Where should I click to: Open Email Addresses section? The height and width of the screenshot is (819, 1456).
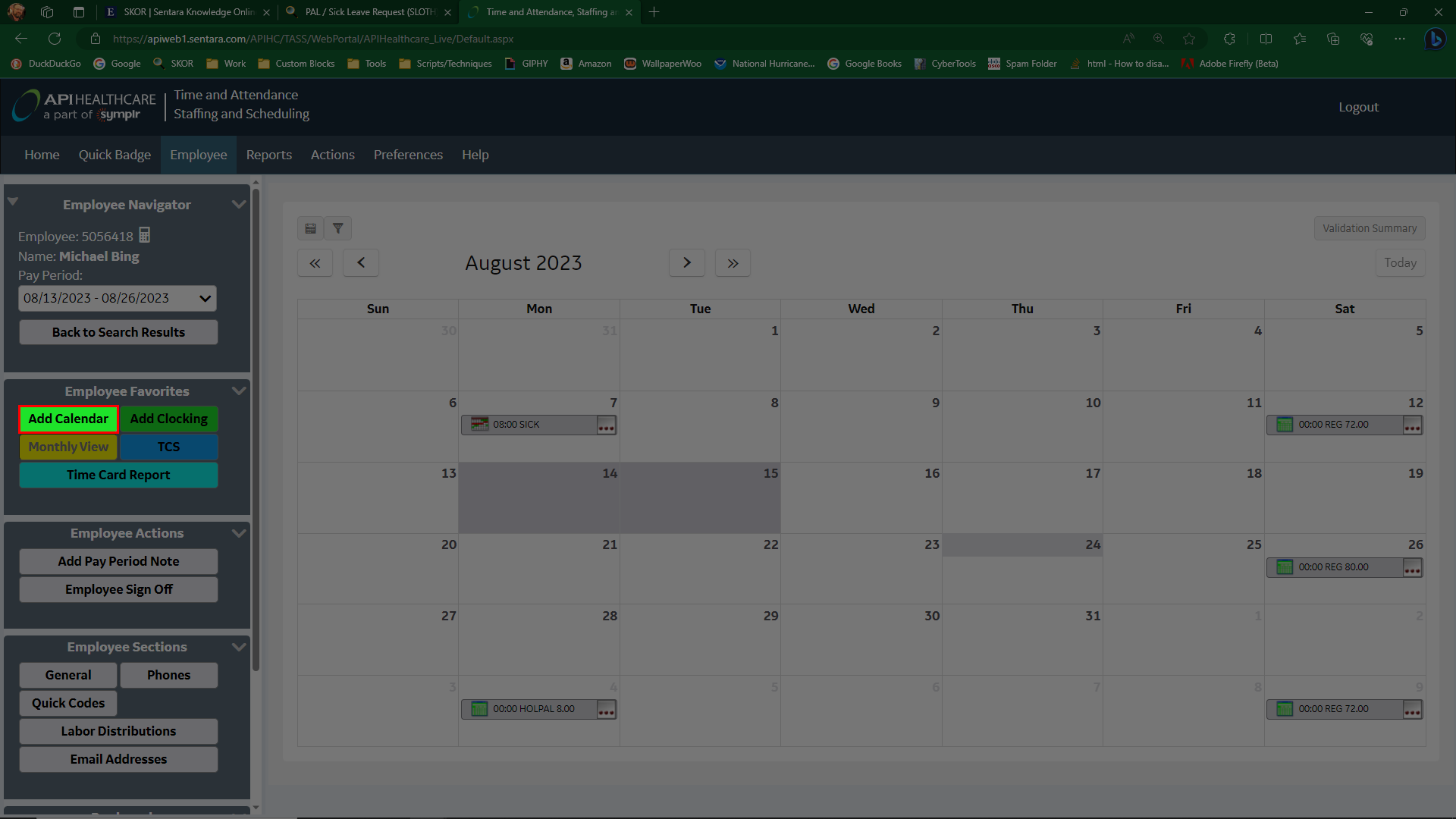pyautogui.click(x=118, y=760)
